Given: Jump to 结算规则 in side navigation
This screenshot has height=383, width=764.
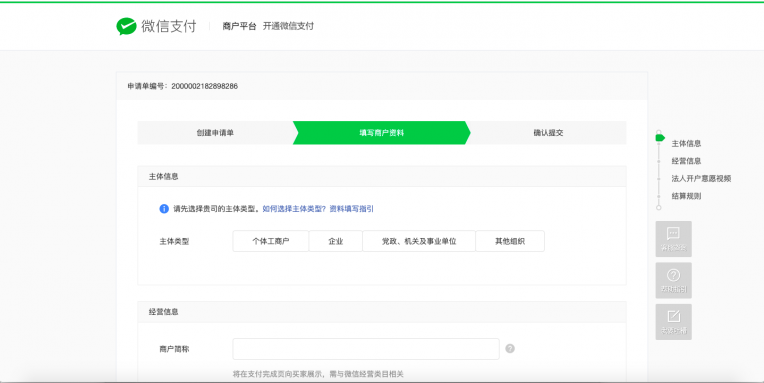Looking at the screenshot, I should [x=686, y=196].
